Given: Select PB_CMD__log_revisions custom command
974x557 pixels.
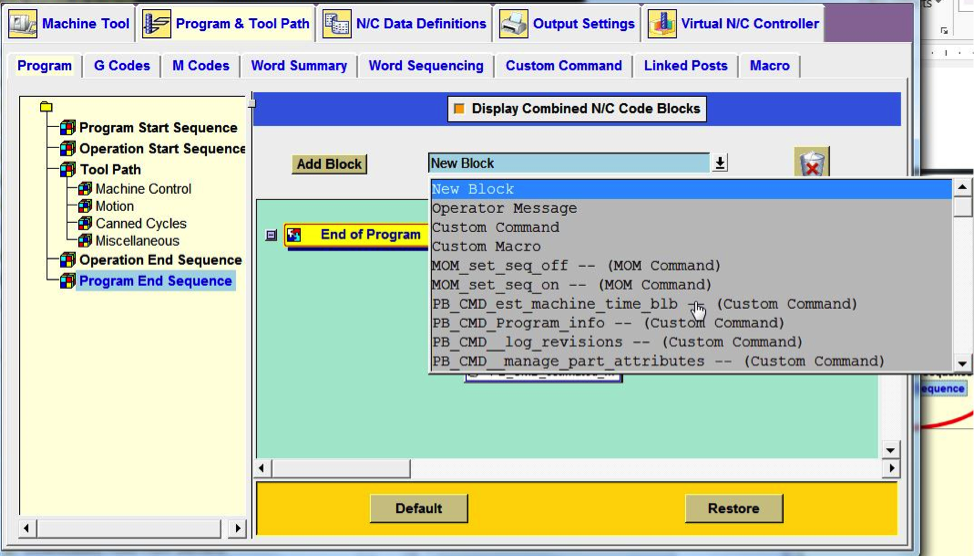Looking at the screenshot, I should point(691,342).
